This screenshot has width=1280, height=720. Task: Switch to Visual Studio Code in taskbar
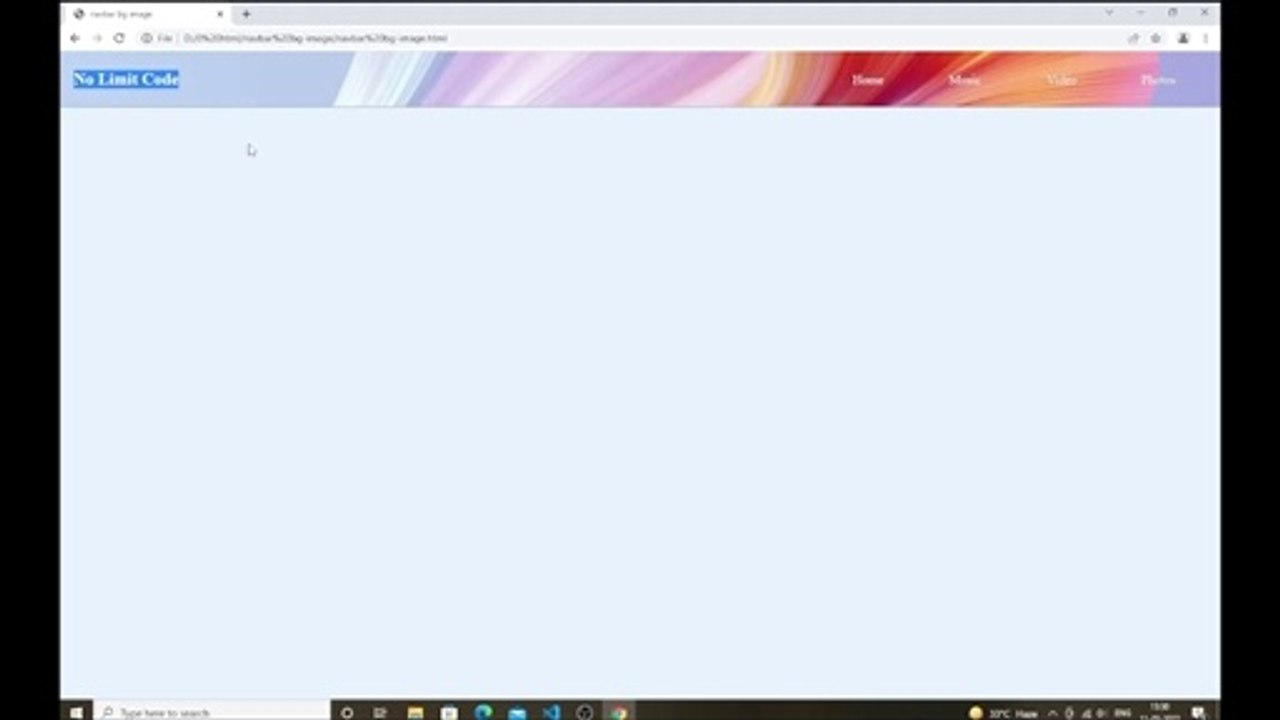[x=551, y=712]
